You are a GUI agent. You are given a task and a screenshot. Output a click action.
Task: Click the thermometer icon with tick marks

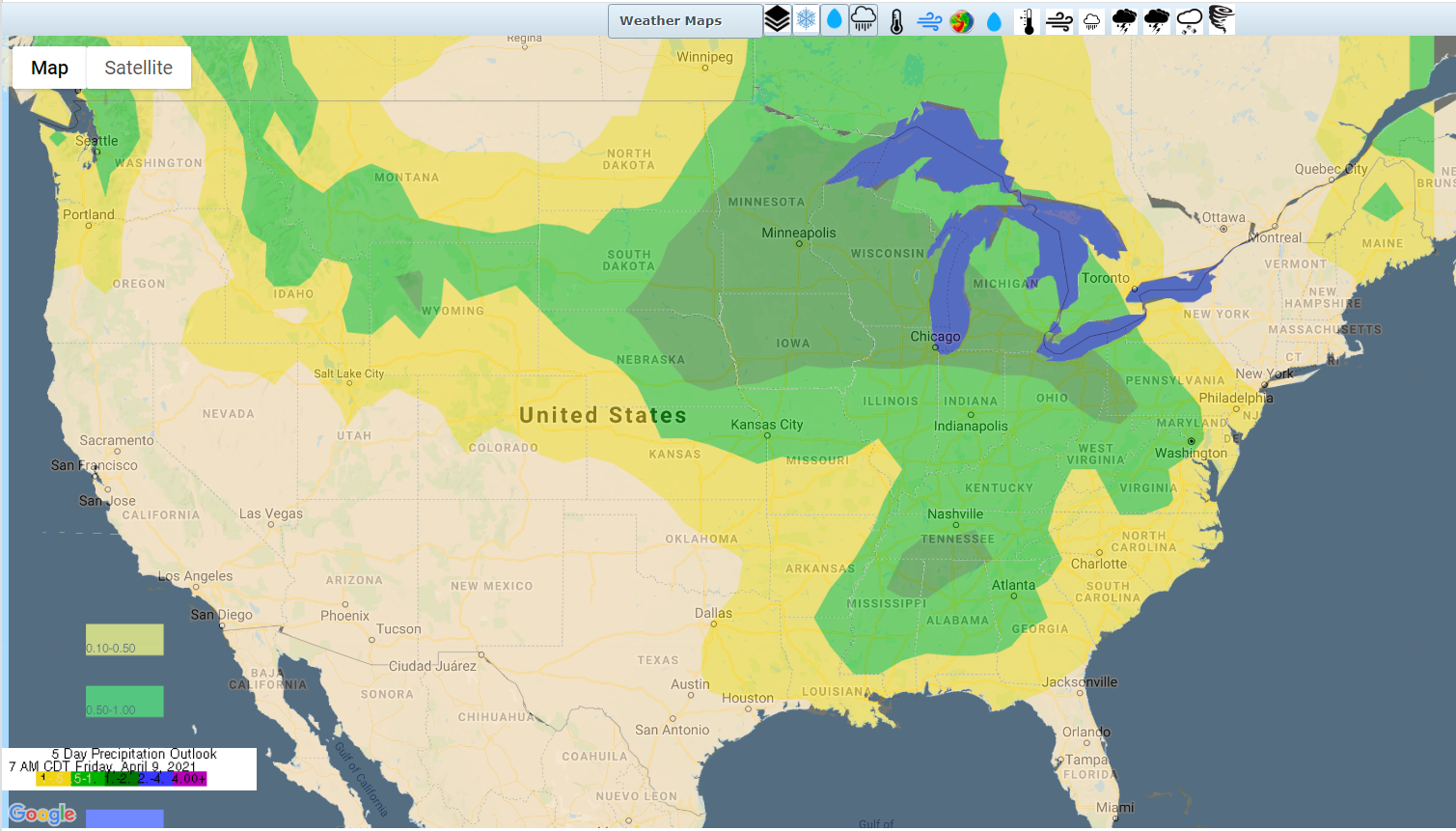[1028, 21]
